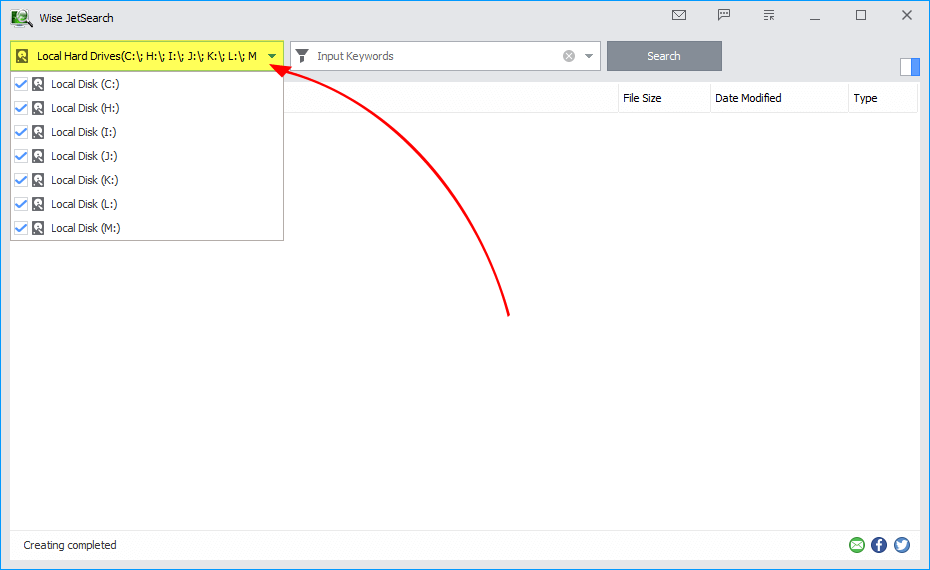Click the disk icon beside Local Disk (M:)
930x570 pixels.
[x=38, y=228]
